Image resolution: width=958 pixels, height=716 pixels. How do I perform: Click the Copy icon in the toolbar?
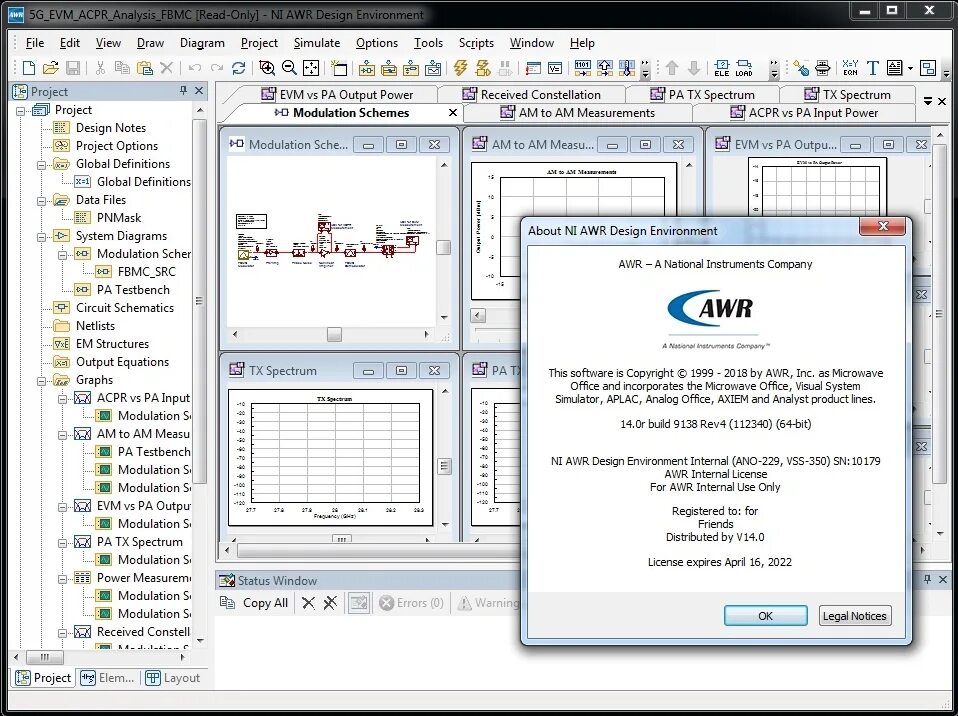(x=122, y=68)
